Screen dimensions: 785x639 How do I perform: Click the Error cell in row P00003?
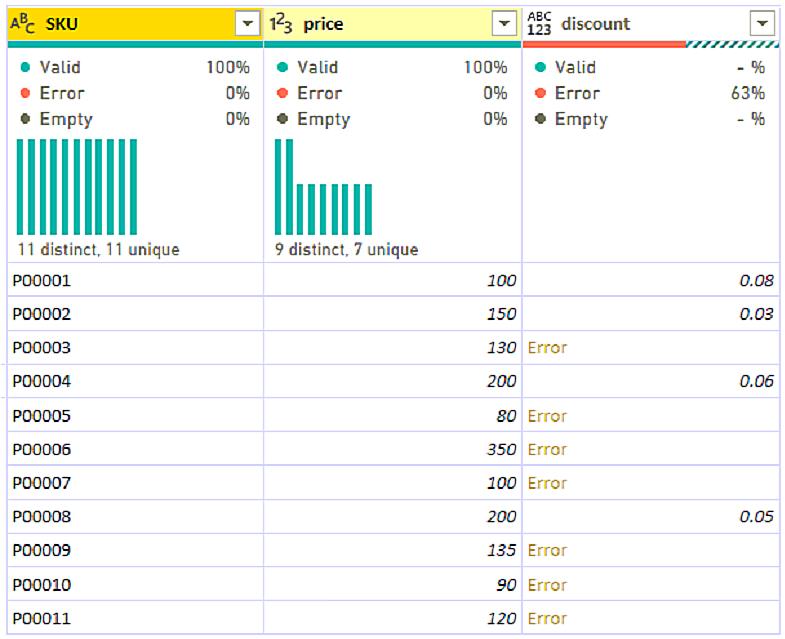pos(547,348)
